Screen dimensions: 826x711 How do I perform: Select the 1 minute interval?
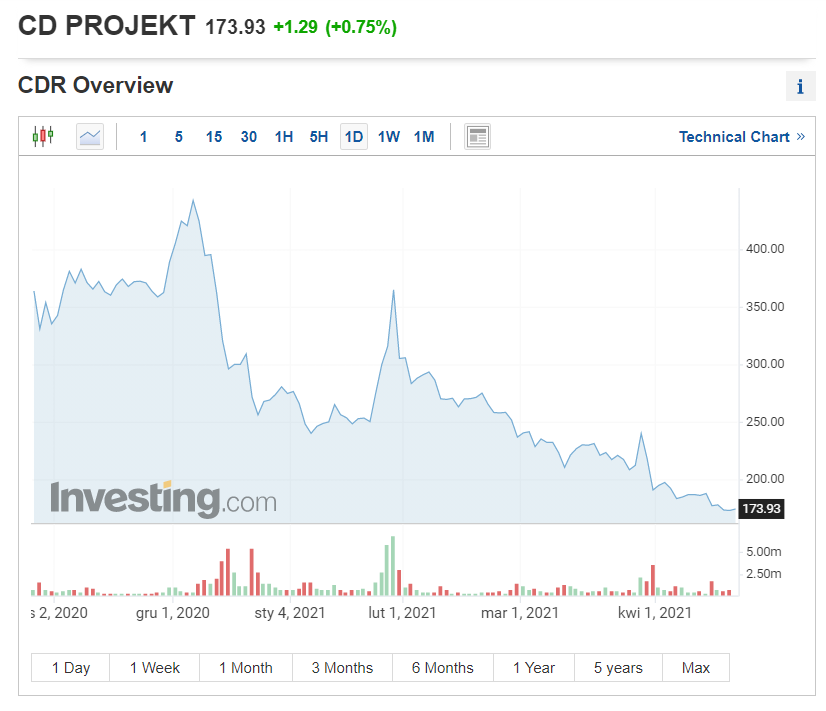143,137
